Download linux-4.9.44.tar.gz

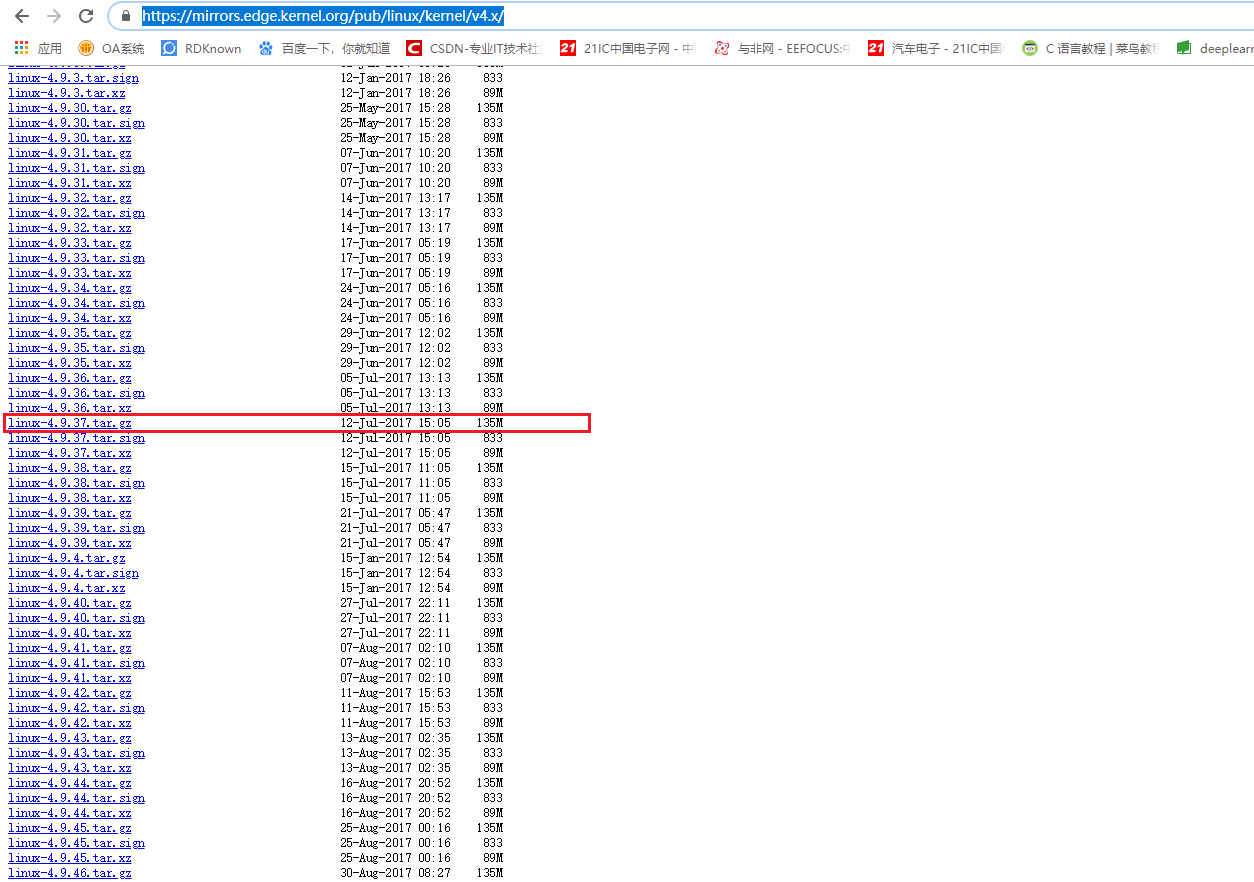tap(69, 783)
